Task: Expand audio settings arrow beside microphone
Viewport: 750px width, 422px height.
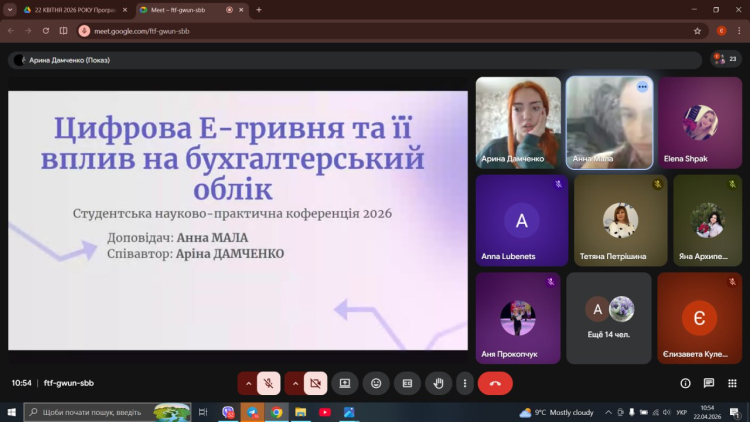Action: tap(247, 383)
